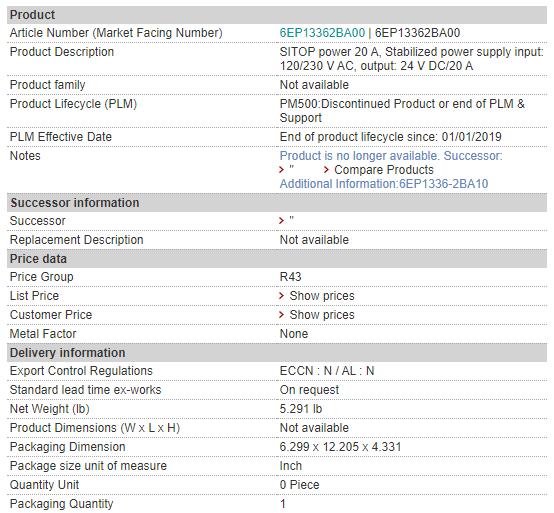Click the Net Weight 5.291 lb value
Screen dimensions: 554x513
point(301,409)
